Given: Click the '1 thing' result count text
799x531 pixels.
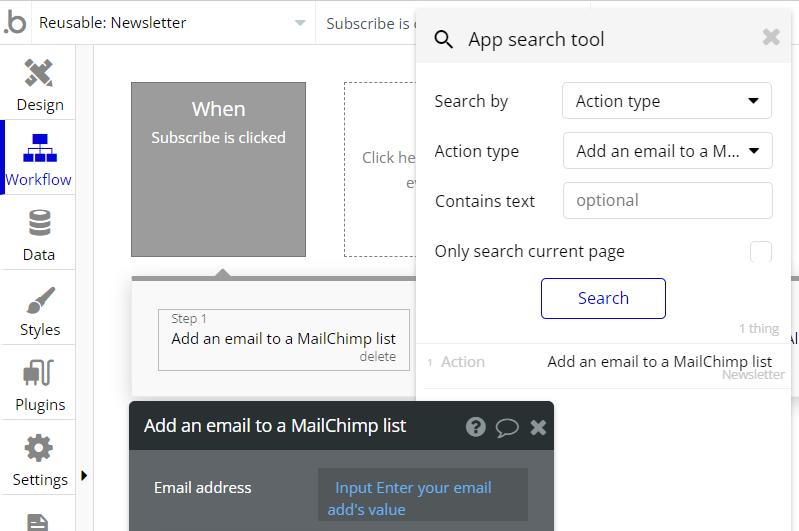Looking at the screenshot, I should coord(759,329).
